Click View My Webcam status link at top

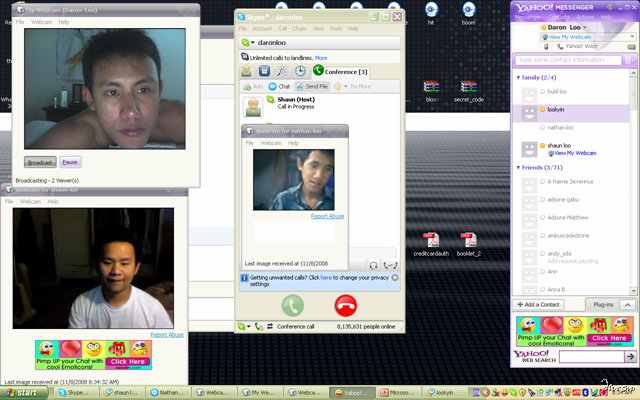(569, 37)
